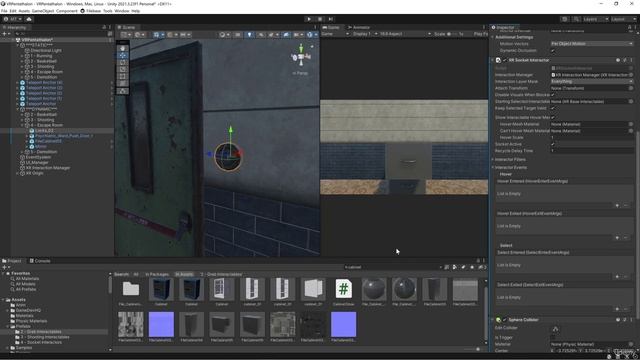Filter search to In Packages
The height and width of the screenshot is (360, 640).
click(x=157, y=274)
